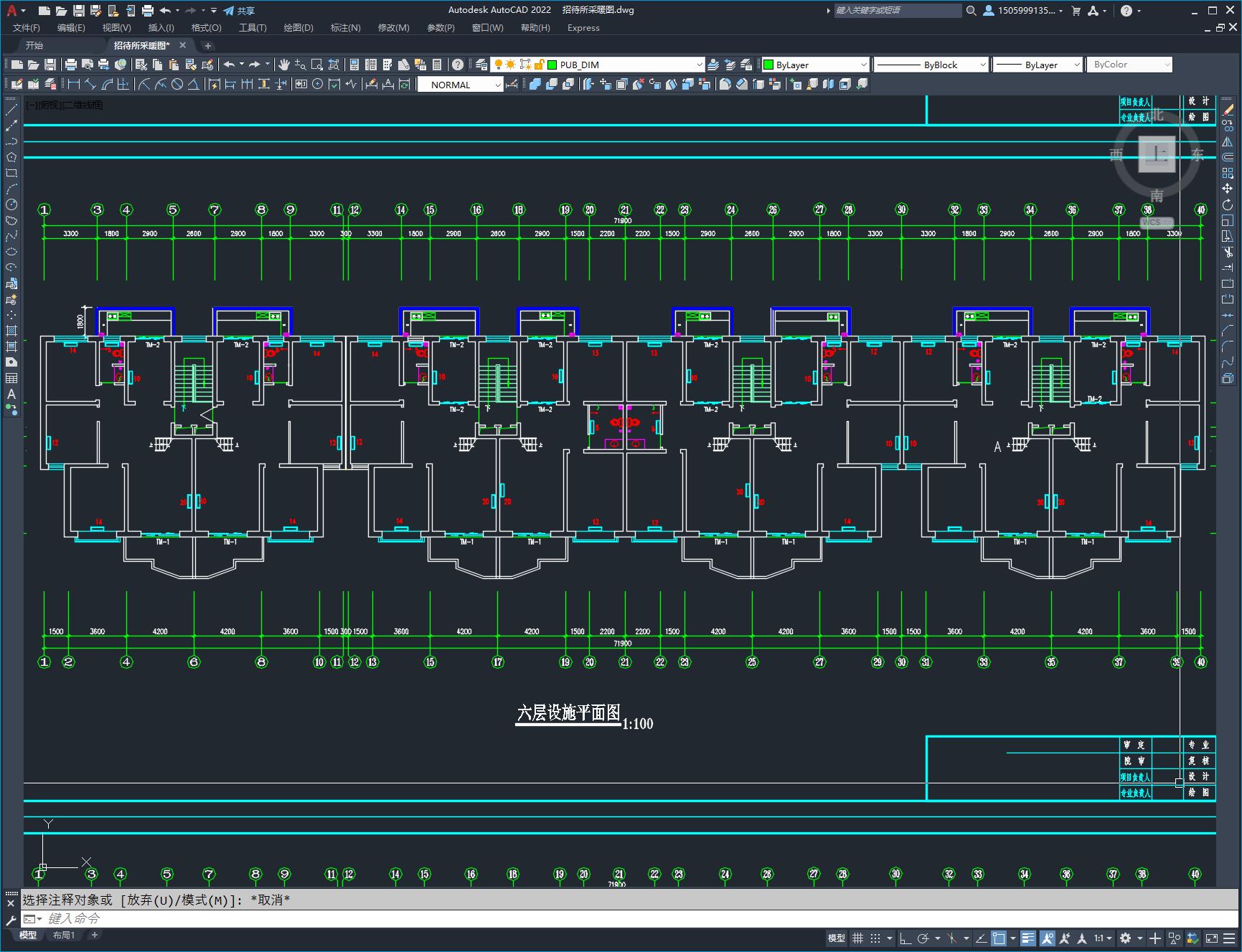Image resolution: width=1242 pixels, height=952 pixels.
Task: Toggle layer lock padlock icon
Action: tap(539, 65)
